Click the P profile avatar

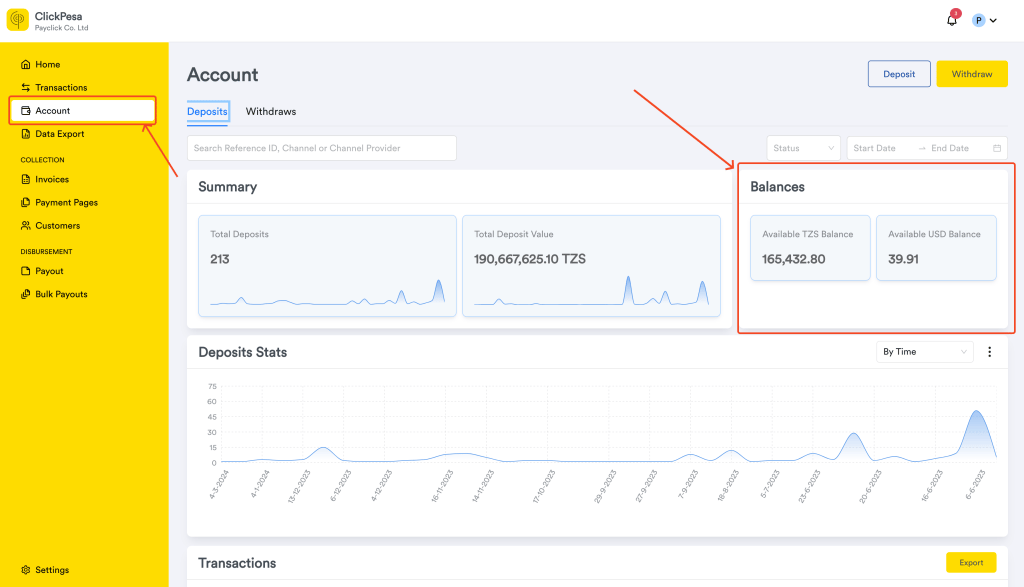click(978, 20)
